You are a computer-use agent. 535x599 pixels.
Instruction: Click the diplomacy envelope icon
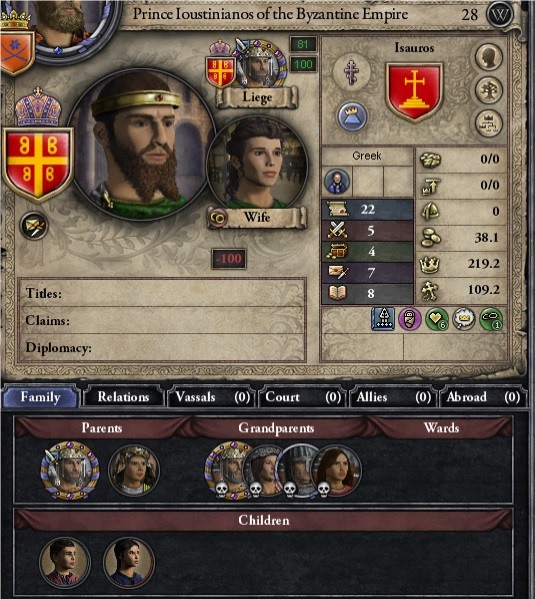point(34,226)
